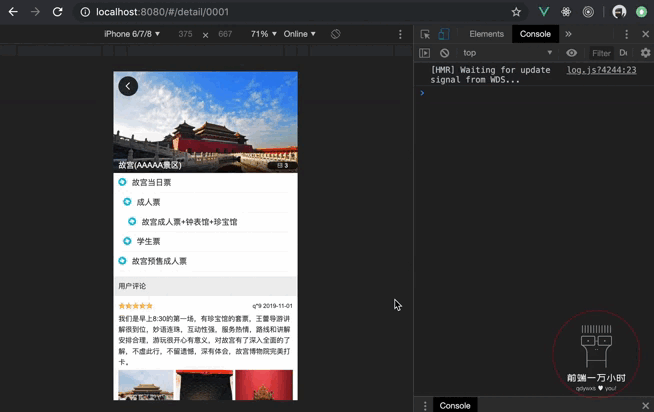This screenshot has width=654, height=412.
Task: Switch to the Elements tab
Action: [486, 34]
